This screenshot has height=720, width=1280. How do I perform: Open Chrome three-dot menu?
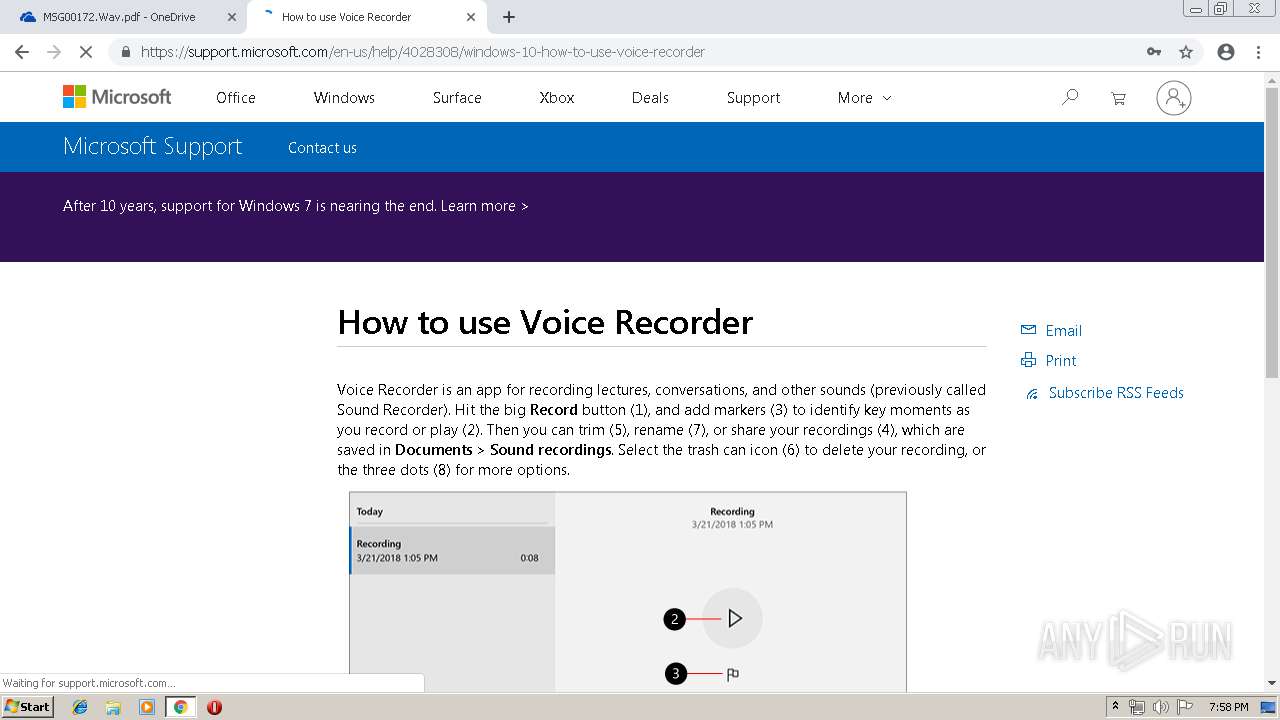click(1259, 52)
